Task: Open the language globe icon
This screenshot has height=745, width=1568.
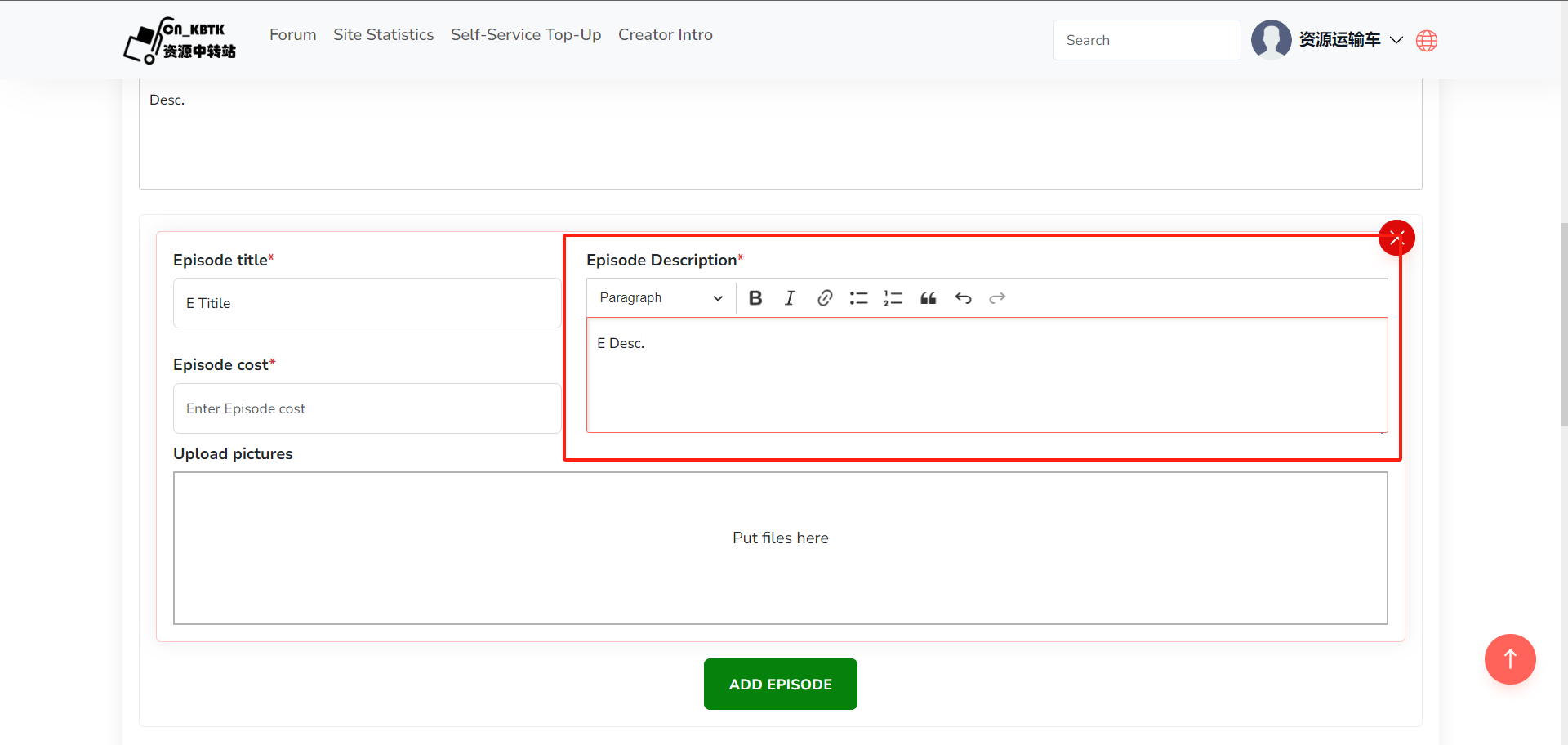Action: (x=1427, y=41)
